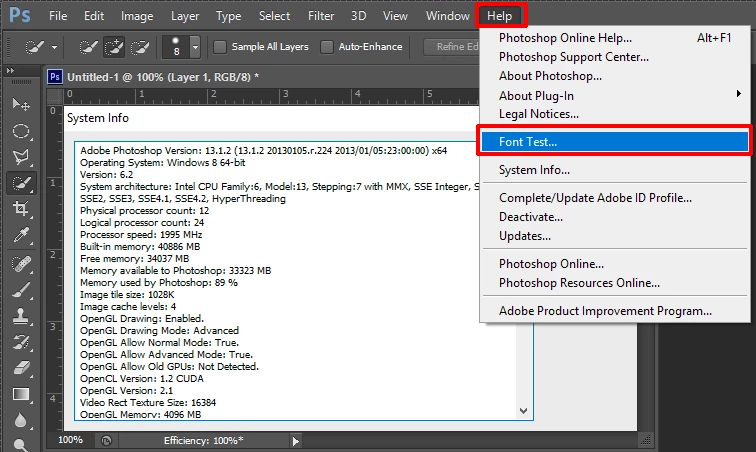Select the Elliptical Marquee tool

(21, 131)
